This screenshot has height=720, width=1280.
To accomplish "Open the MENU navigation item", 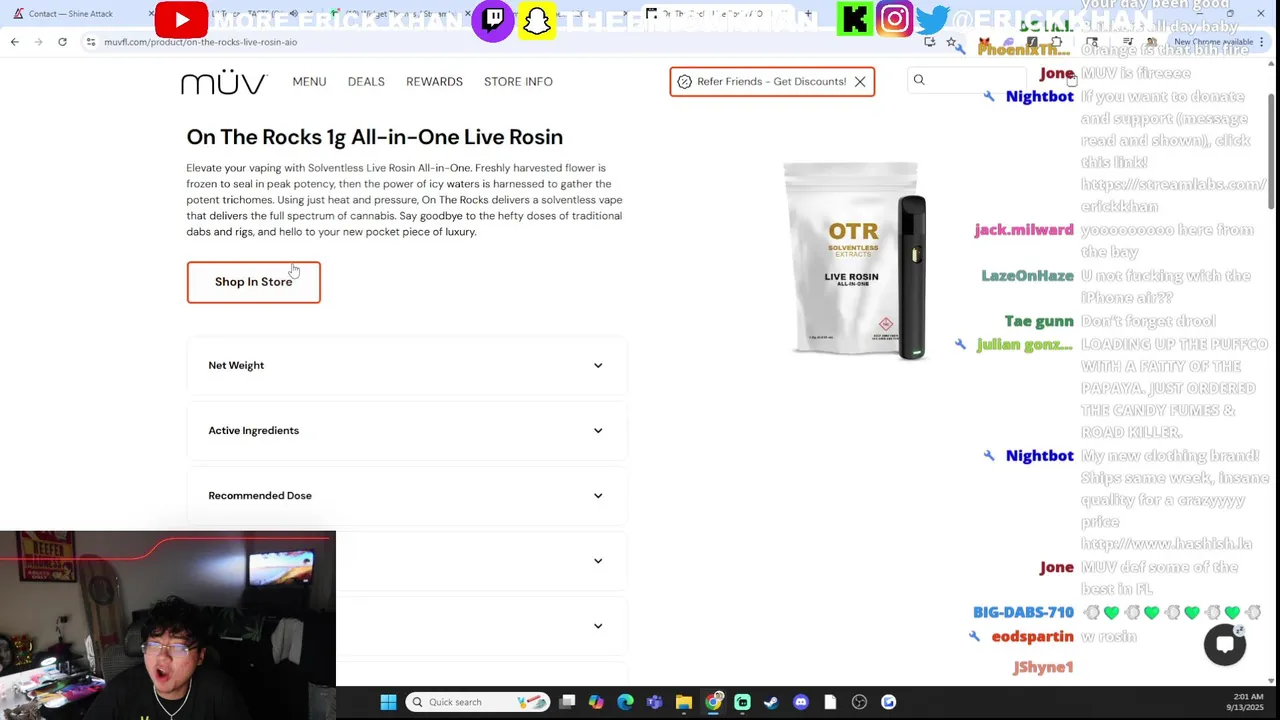I will click(309, 82).
